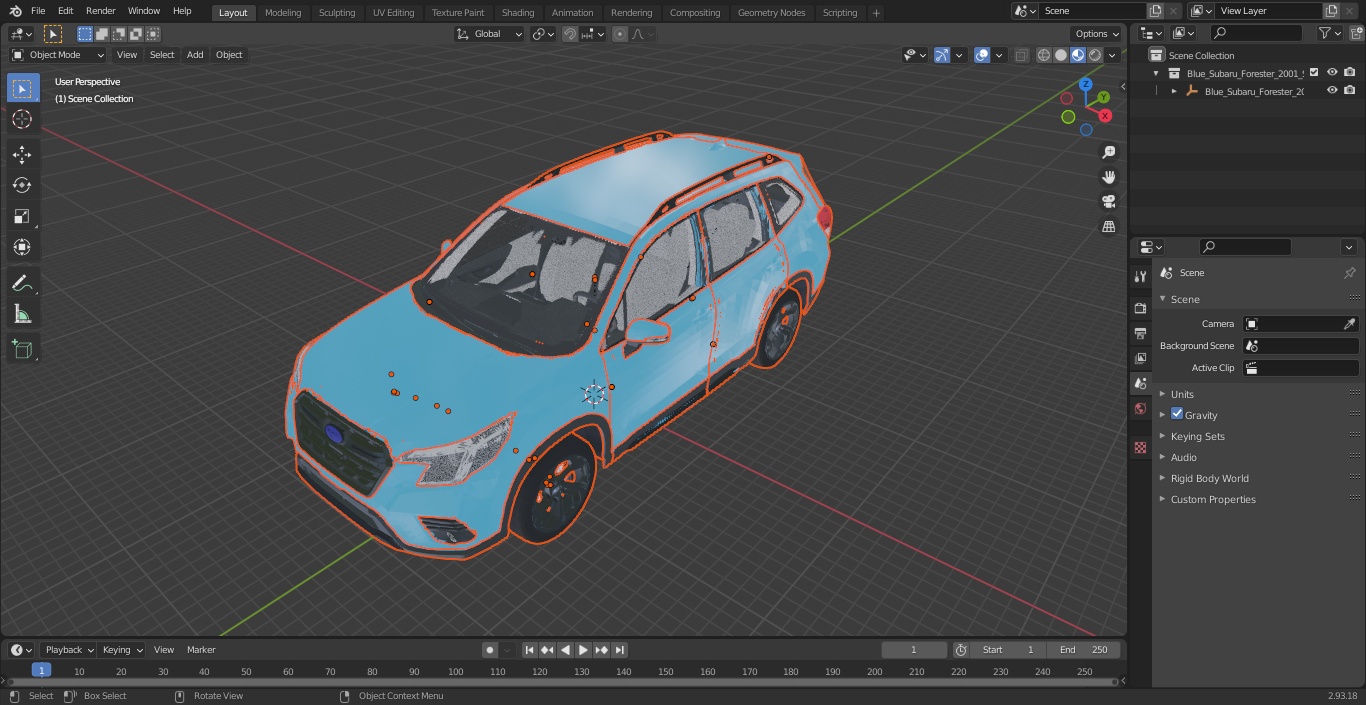Screen dimensions: 1366x705
Task: Open the Tool properties tab
Action: pos(1140,276)
